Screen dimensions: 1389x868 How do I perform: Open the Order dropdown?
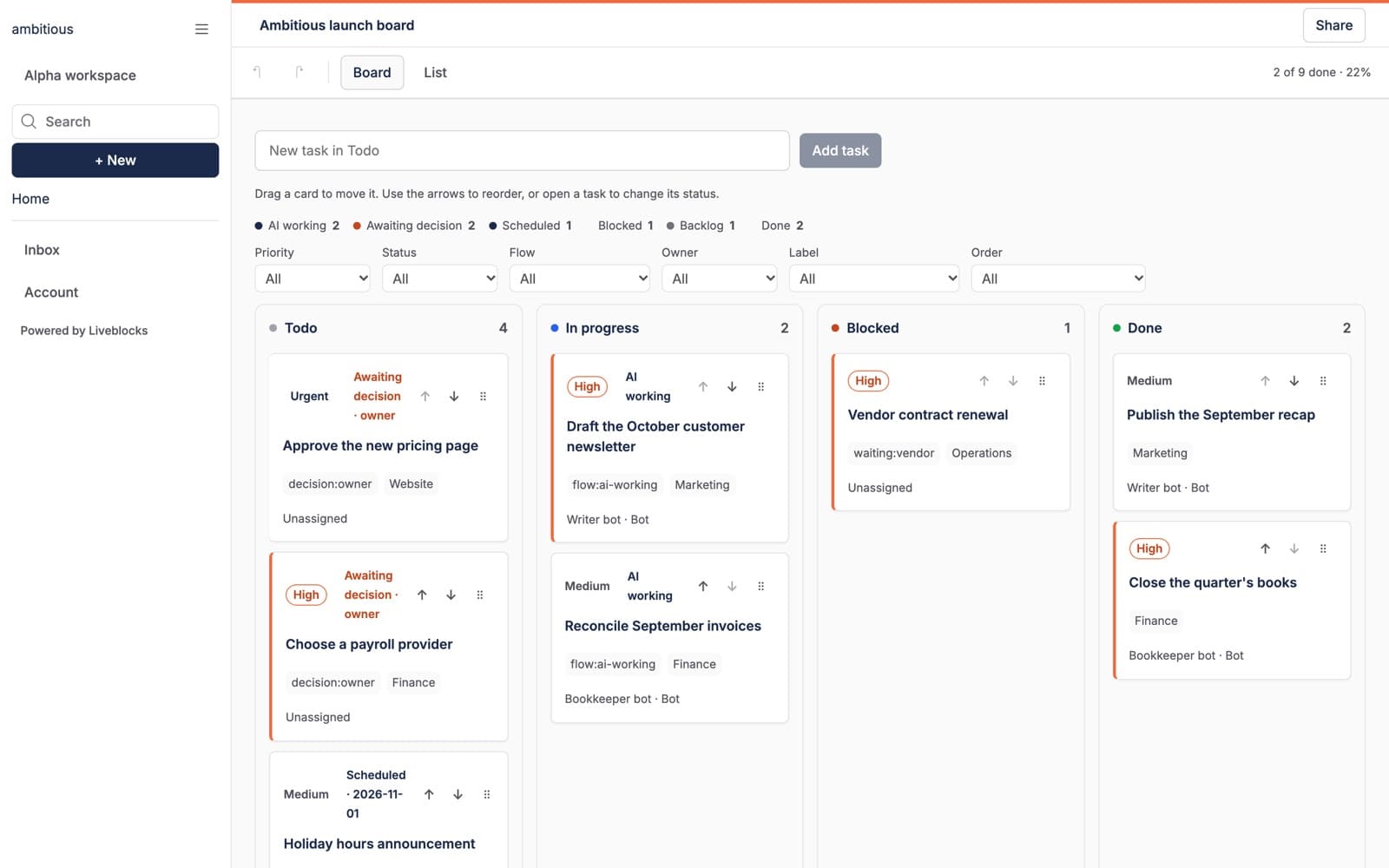pyautogui.click(x=1058, y=279)
